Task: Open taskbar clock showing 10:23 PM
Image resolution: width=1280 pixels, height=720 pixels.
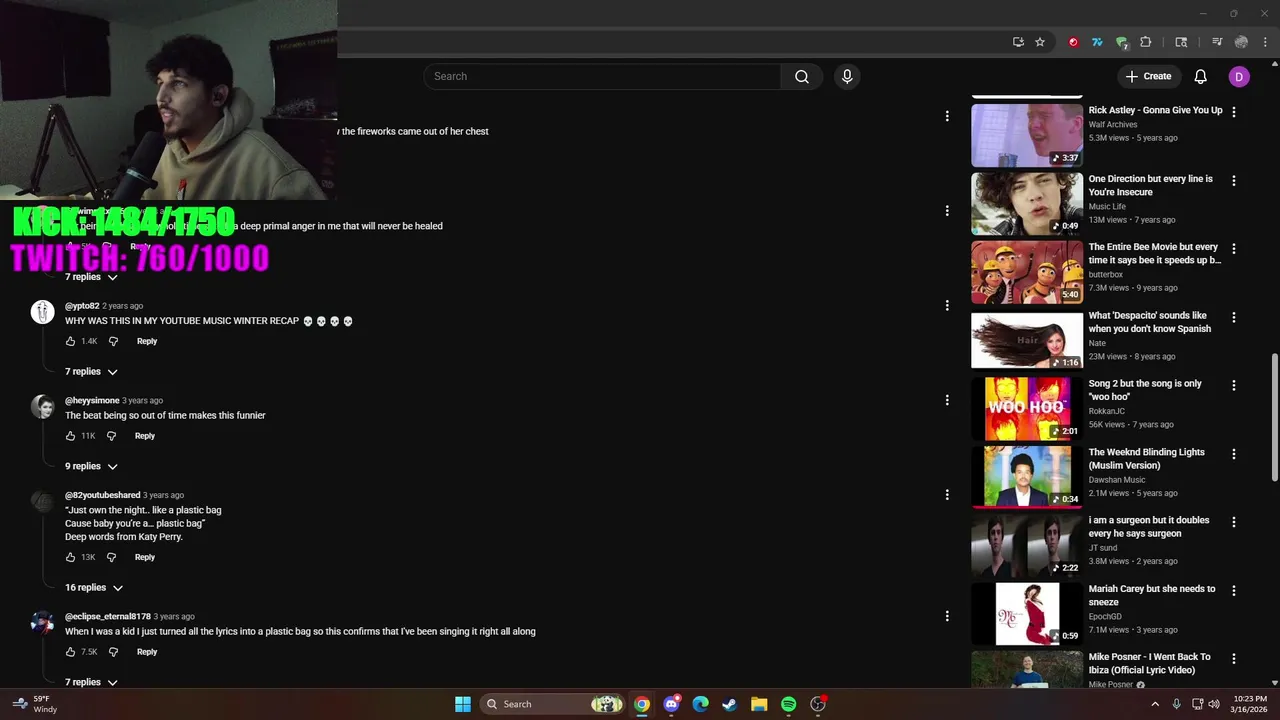Action: pos(1250,704)
